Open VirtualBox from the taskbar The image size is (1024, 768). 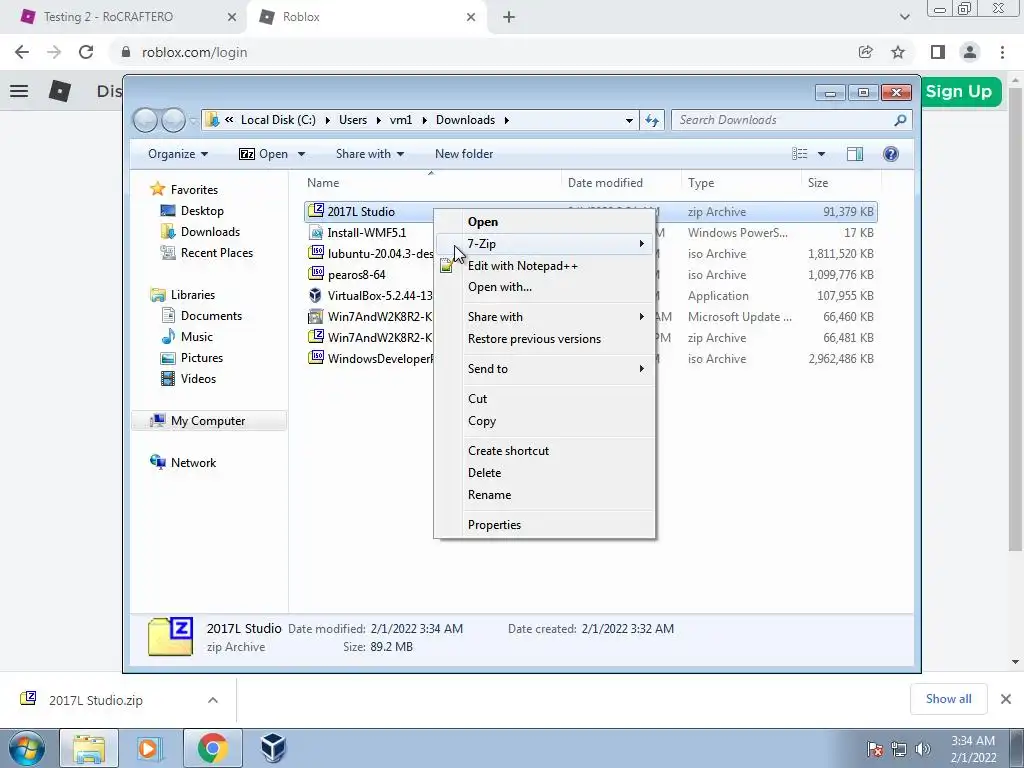(273, 748)
